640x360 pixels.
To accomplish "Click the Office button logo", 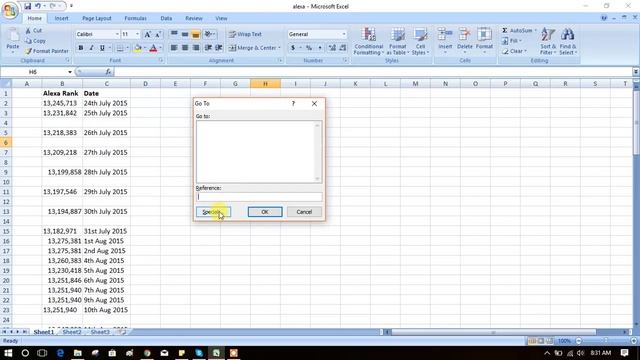I will click(10, 11).
